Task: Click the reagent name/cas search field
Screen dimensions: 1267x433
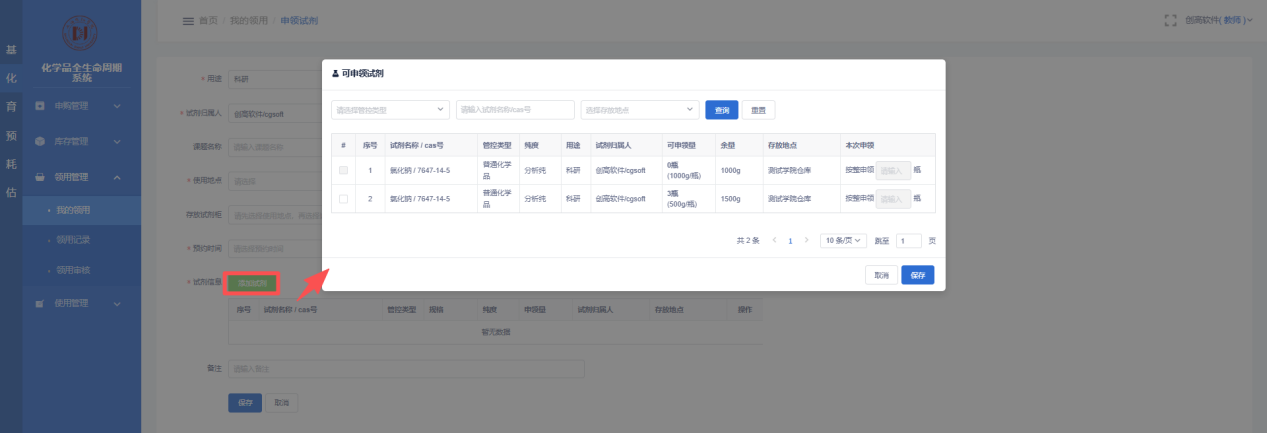Action: tap(515, 110)
